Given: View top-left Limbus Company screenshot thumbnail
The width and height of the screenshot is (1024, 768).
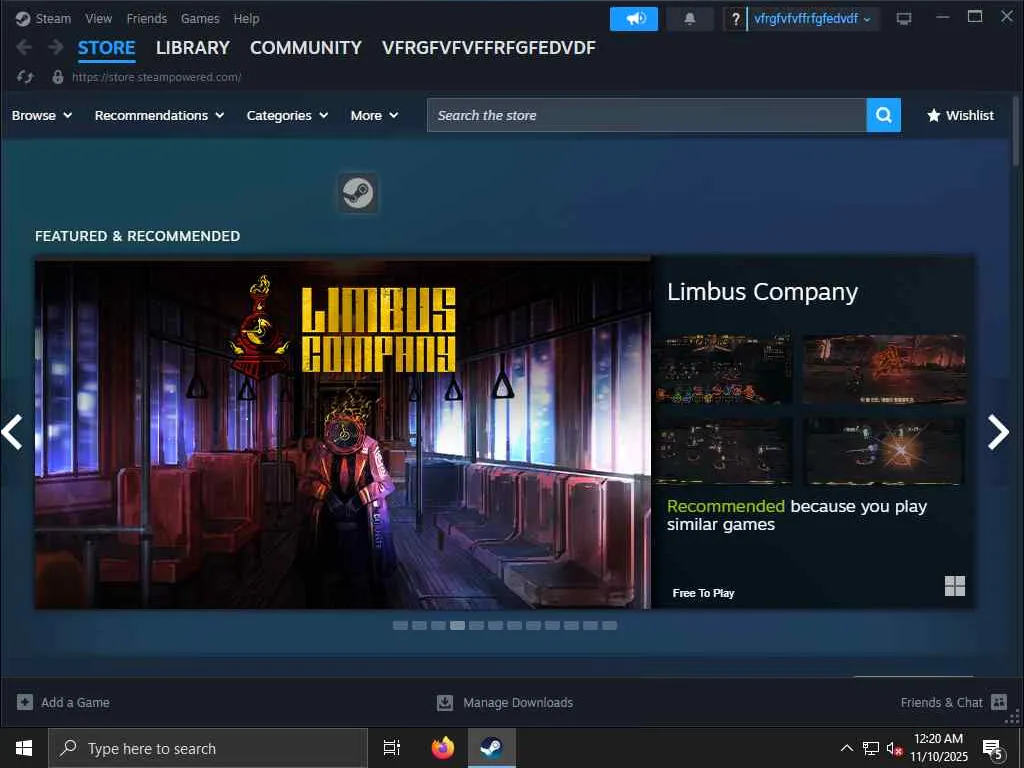Looking at the screenshot, I should coord(723,370).
